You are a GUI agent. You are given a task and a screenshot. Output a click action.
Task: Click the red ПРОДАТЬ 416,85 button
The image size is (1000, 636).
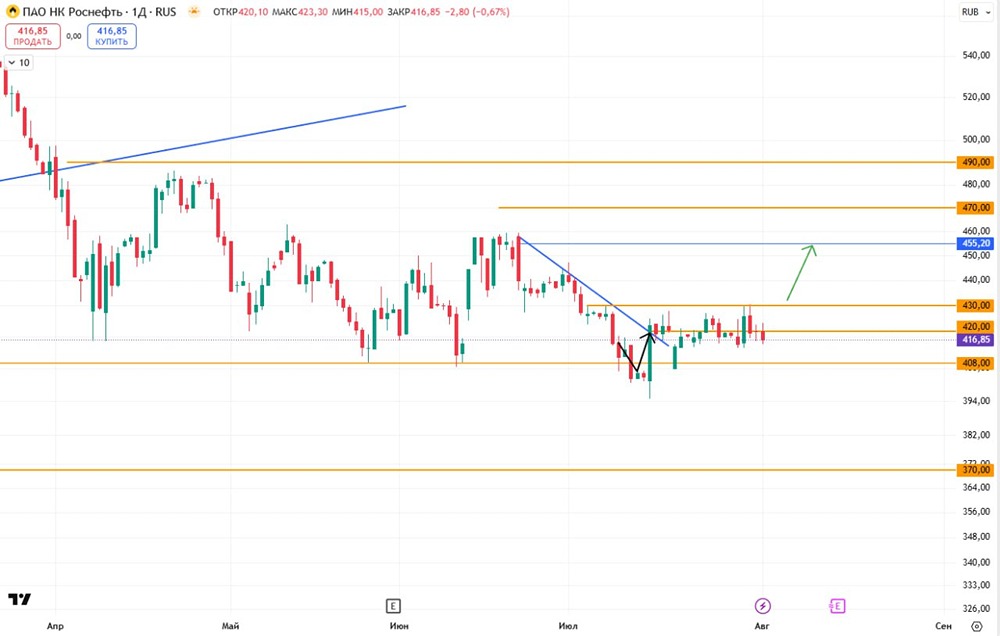click(33, 36)
